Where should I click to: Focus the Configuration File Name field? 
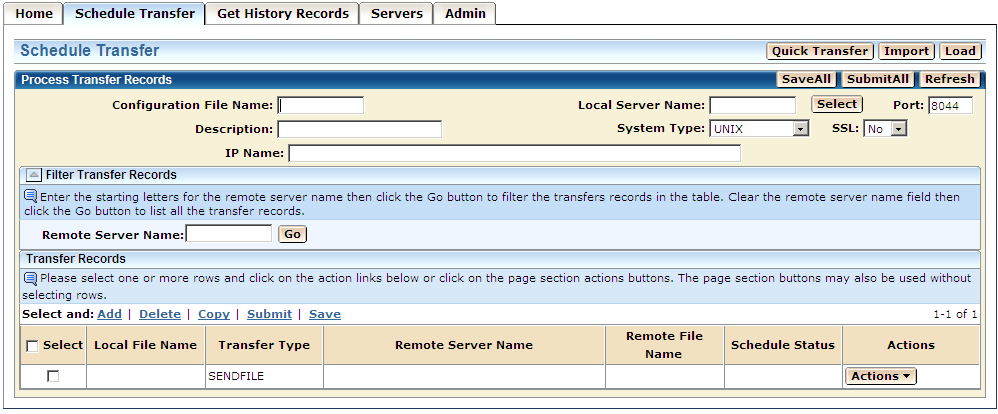click(321, 105)
